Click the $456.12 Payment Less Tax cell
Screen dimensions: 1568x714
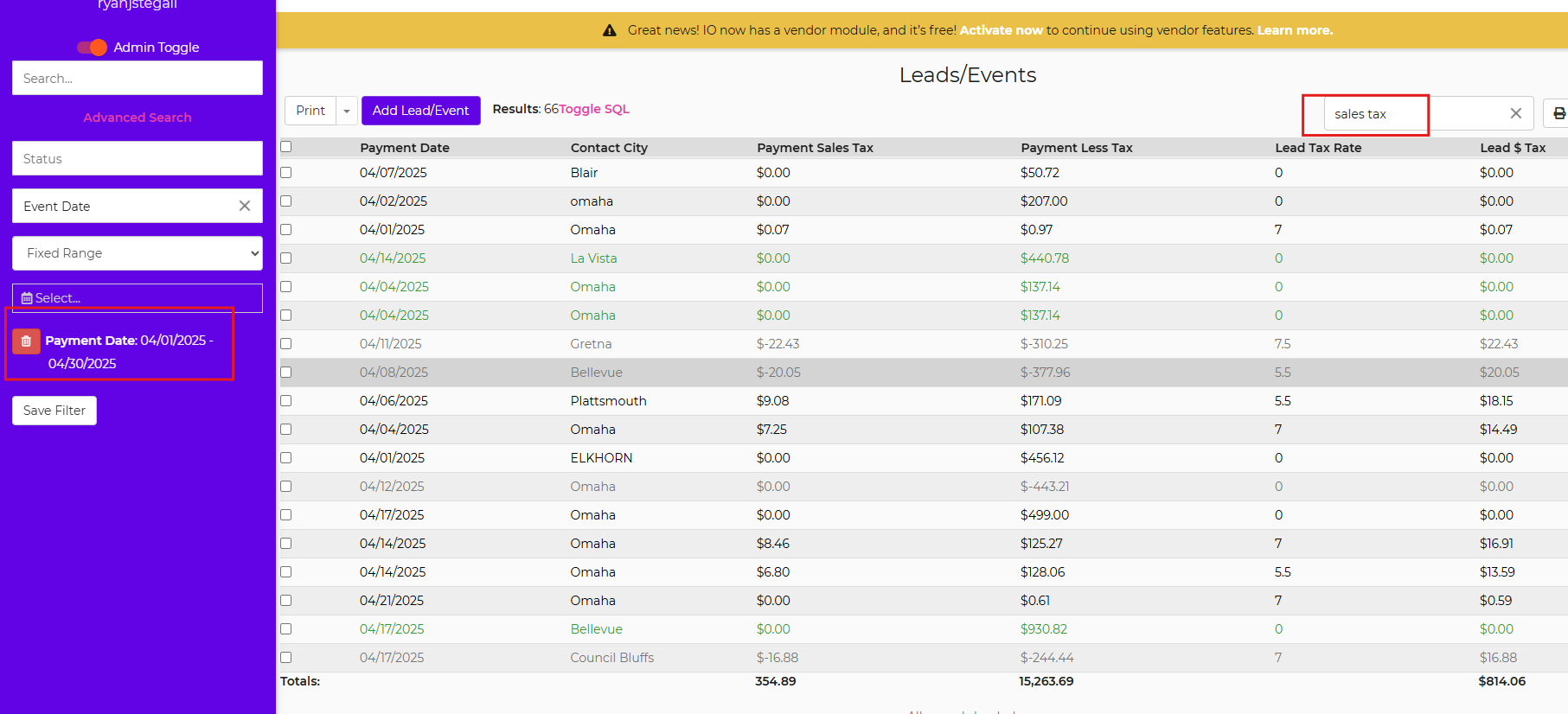tap(1043, 458)
